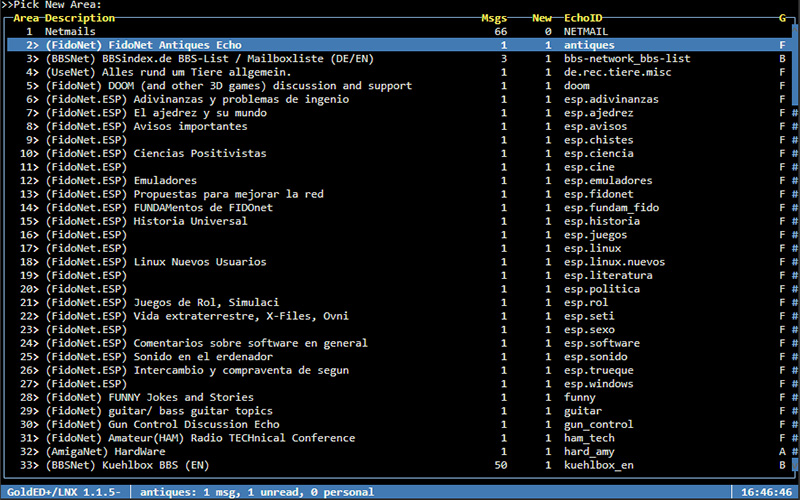Screen dimensions: 800x500
Task: Select the Historia Universal area
Action: tap(399, 221)
